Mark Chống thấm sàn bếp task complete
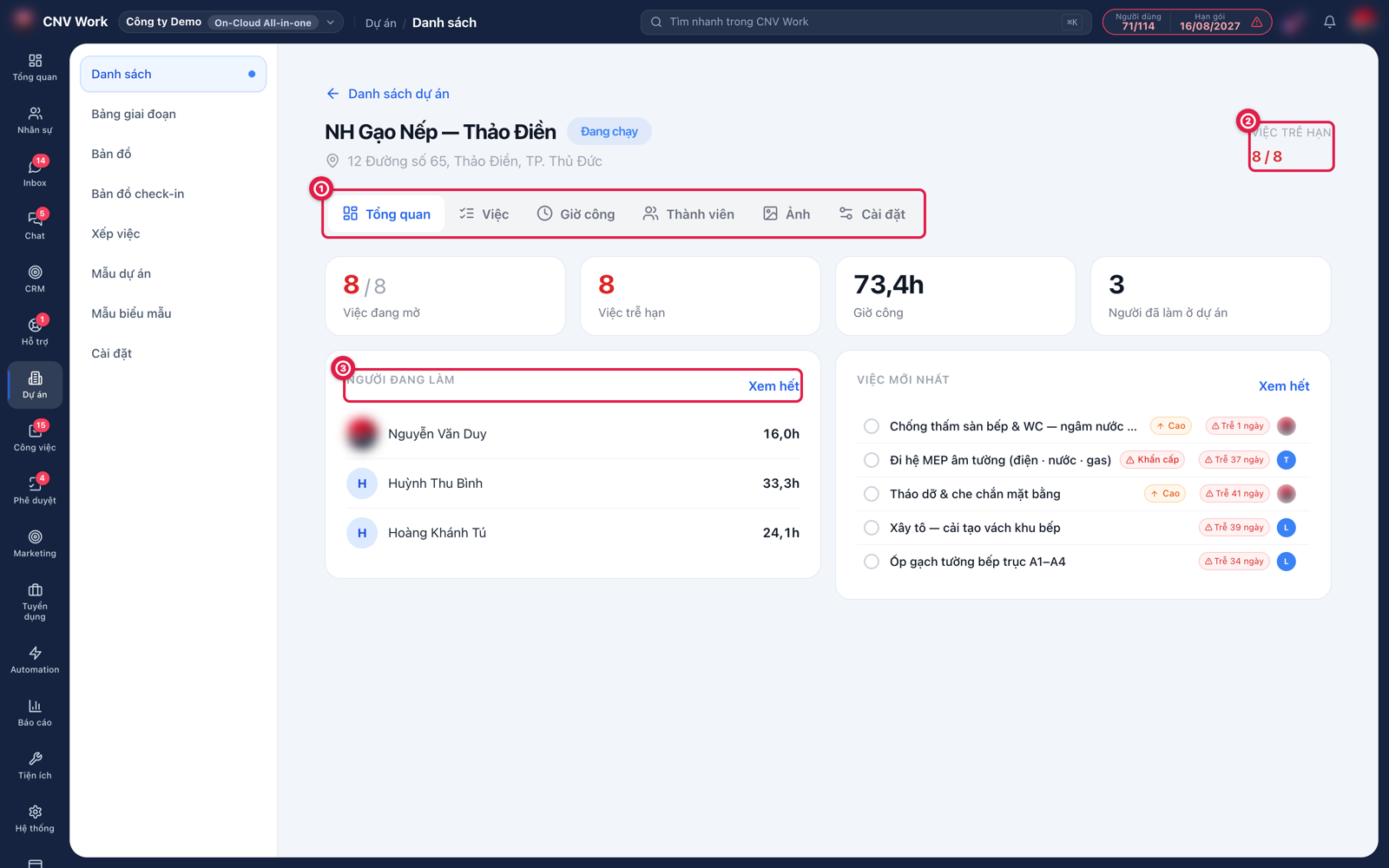This screenshot has width=1389, height=868. tap(872, 426)
